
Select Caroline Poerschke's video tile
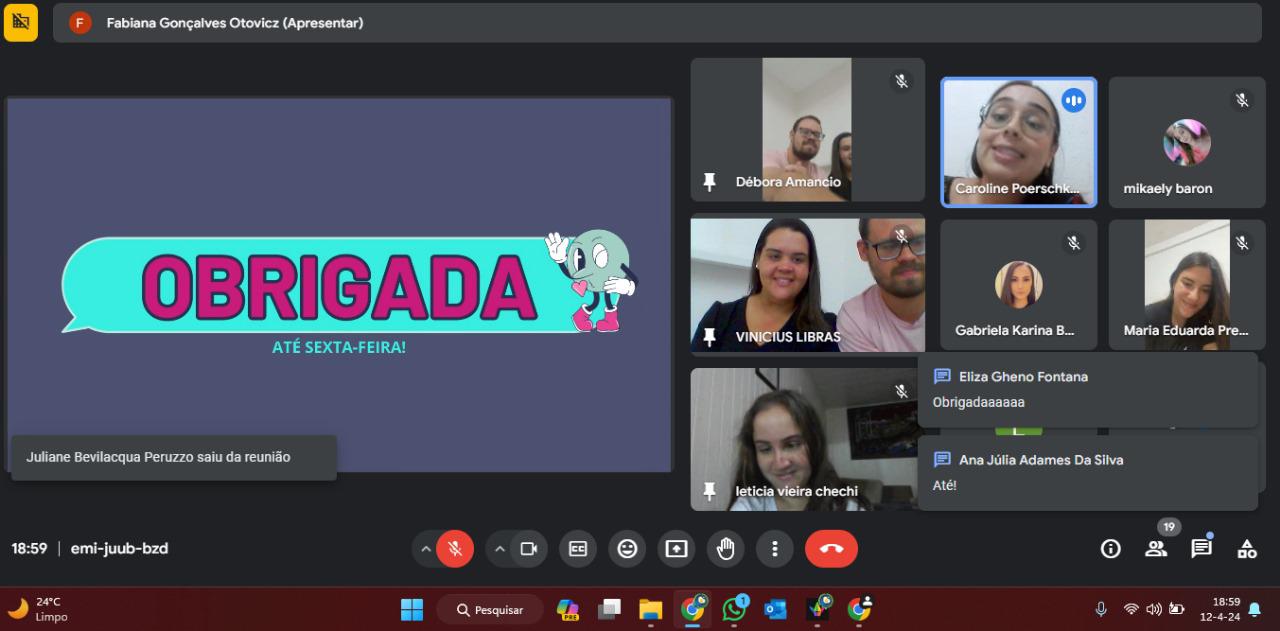click(1018, 142)
